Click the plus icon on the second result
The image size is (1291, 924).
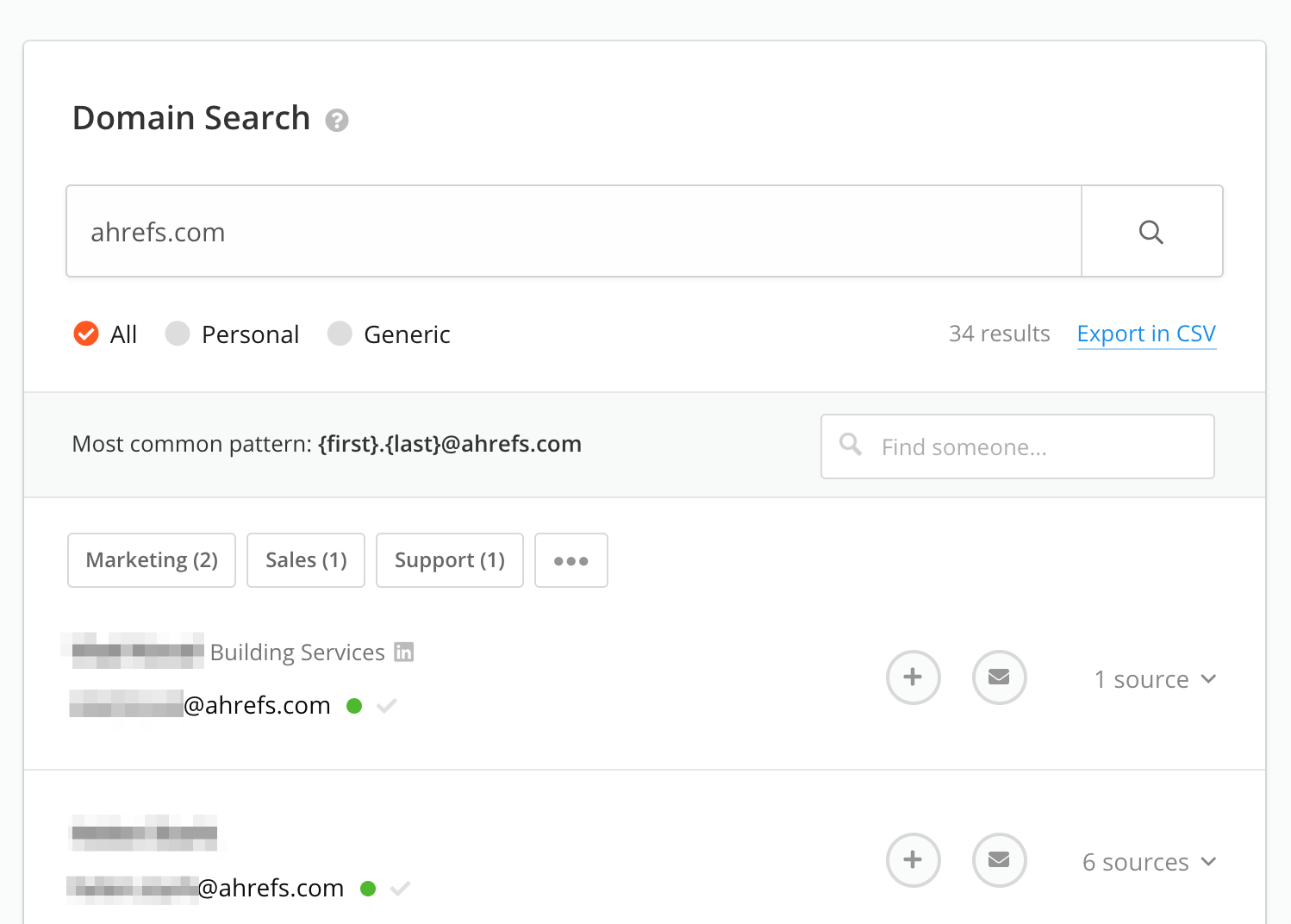913,860
